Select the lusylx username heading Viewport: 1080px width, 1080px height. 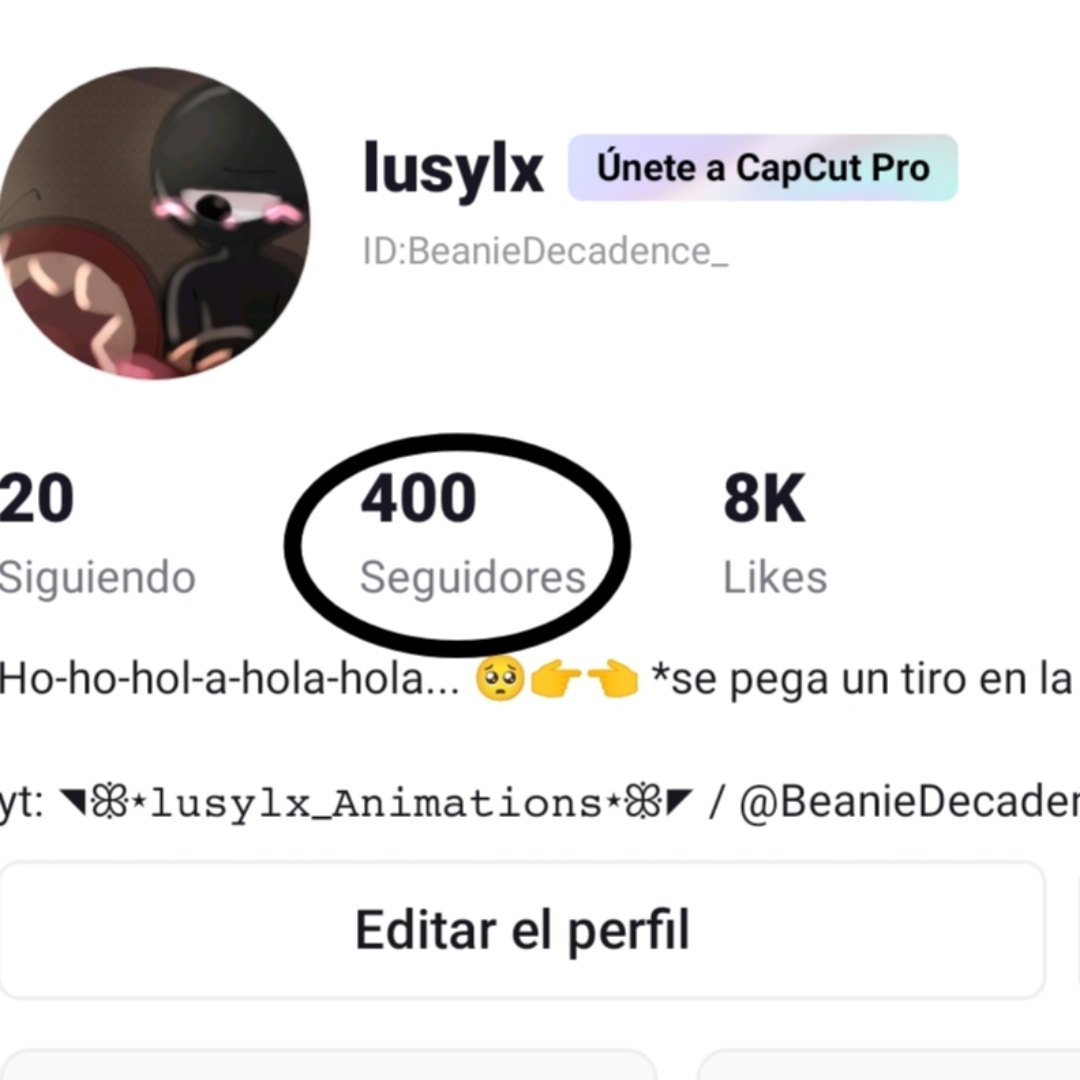tap(453, 169)
